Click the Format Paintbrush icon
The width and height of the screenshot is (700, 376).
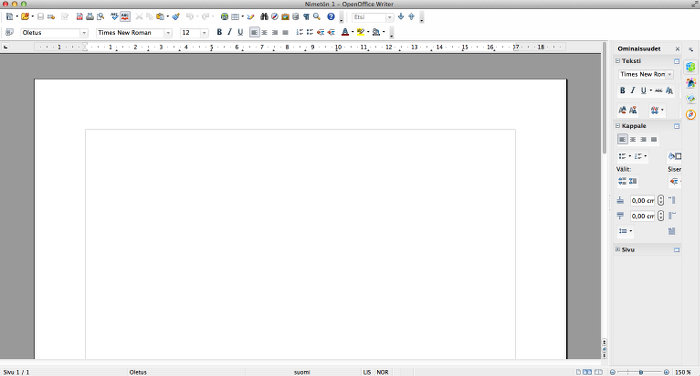pyautogui.click(x=175, y=17)
